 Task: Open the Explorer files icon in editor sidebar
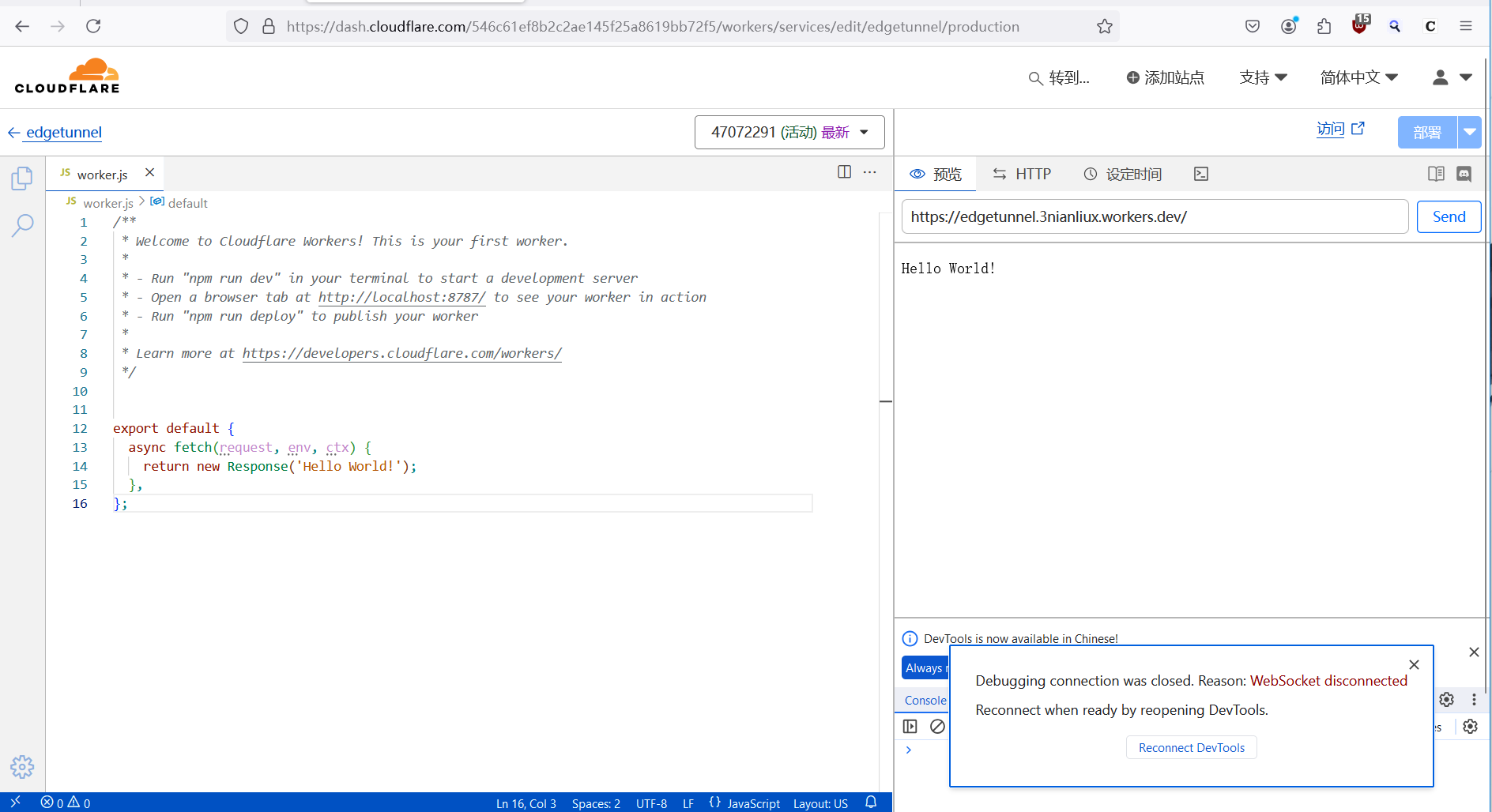point(22,179)
